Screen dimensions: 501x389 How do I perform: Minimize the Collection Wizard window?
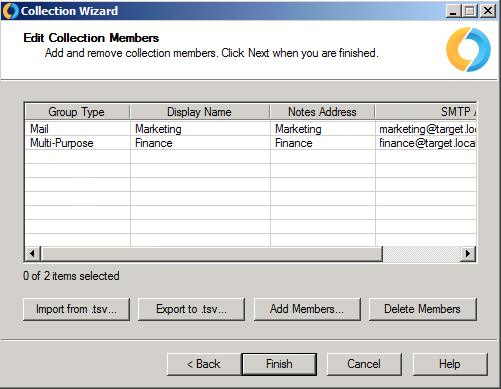coord(453,11)
